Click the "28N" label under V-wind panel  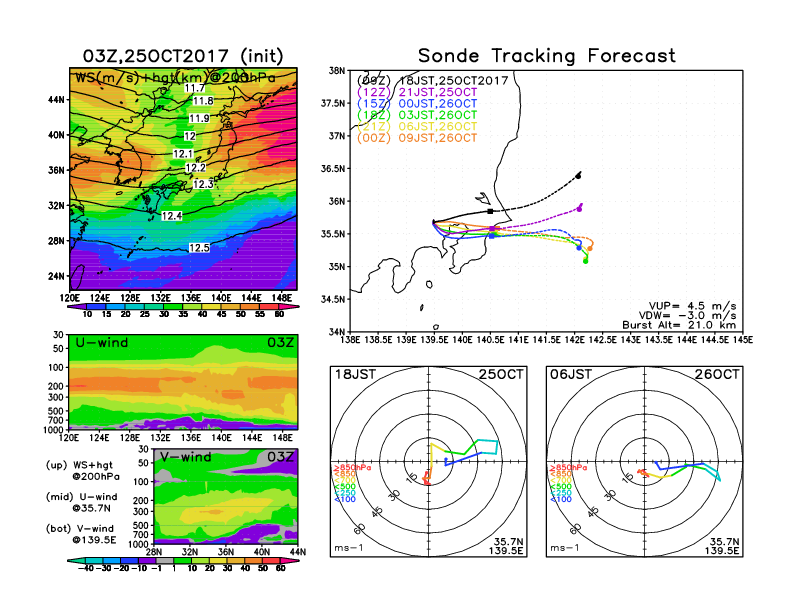(x=154, y=552)
